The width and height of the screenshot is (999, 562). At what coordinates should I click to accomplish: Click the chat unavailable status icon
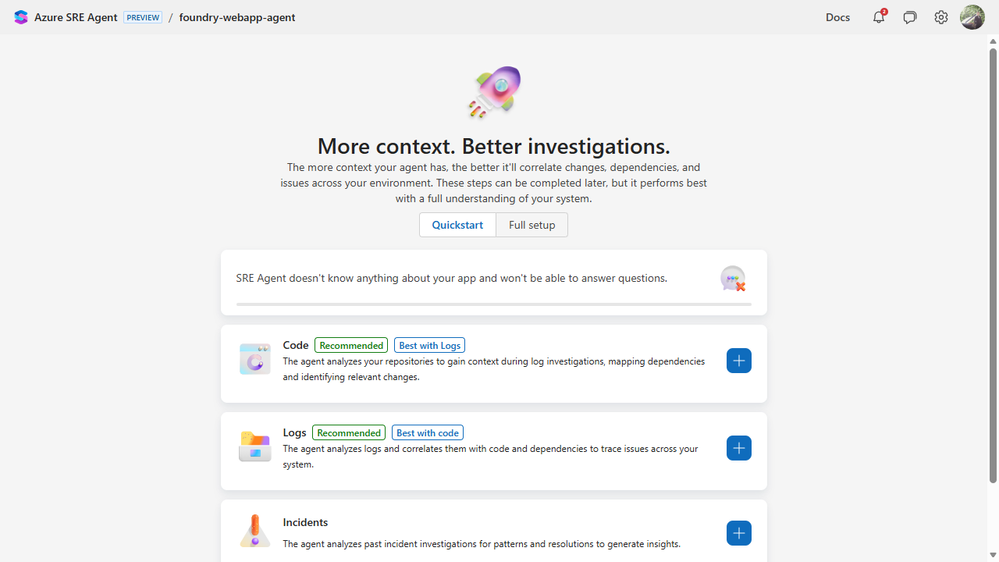[733, 279]
